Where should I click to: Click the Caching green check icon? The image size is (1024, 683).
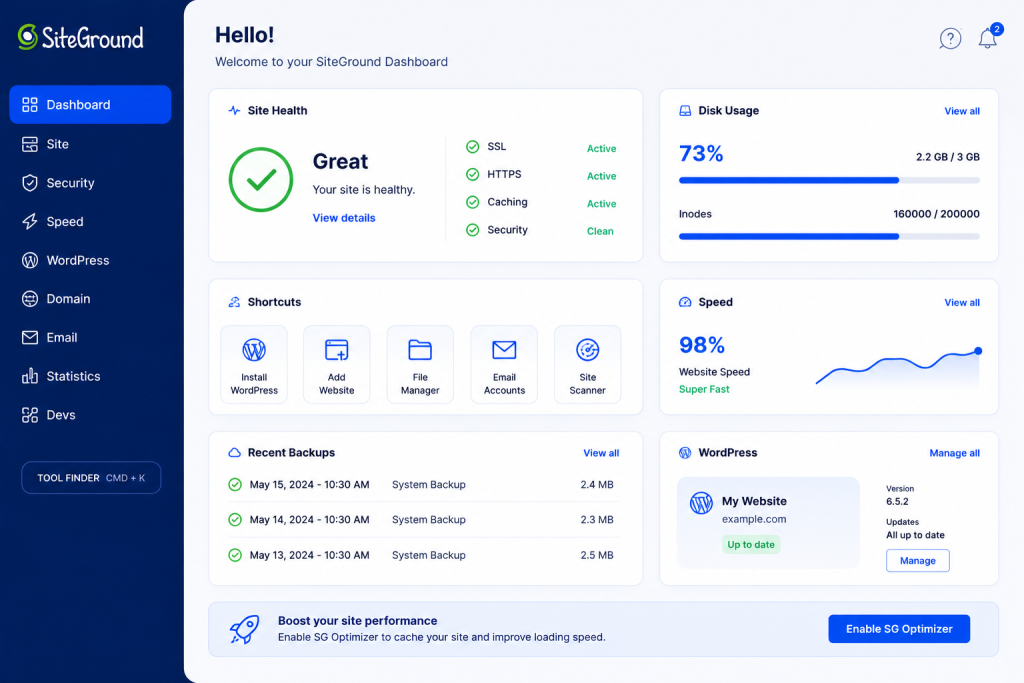[x=472, y=202]
